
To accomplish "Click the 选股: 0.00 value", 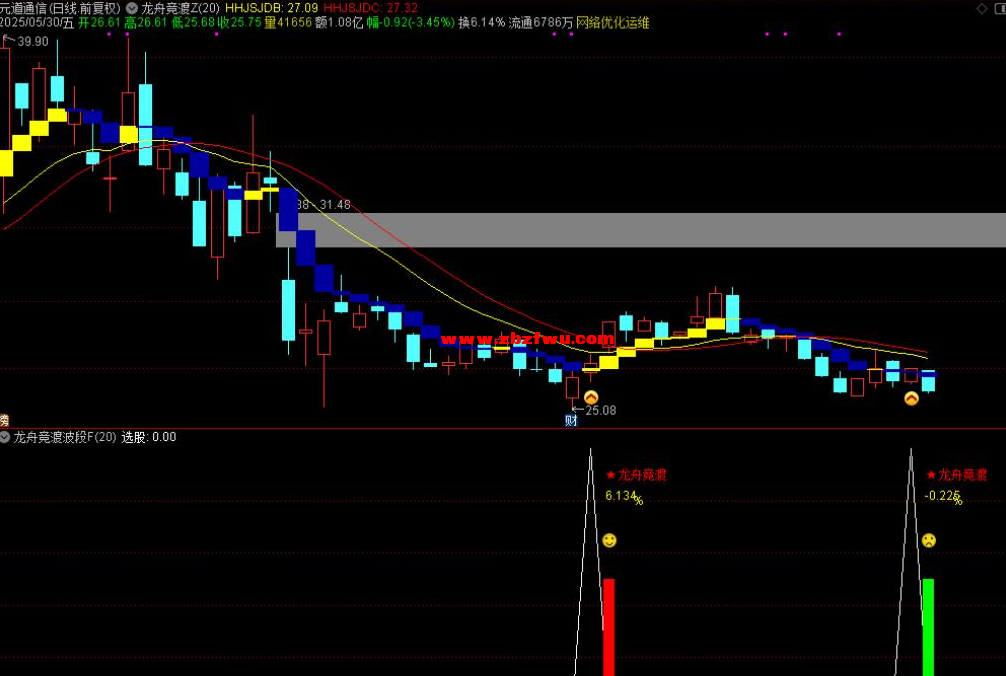I will [149, 437].
